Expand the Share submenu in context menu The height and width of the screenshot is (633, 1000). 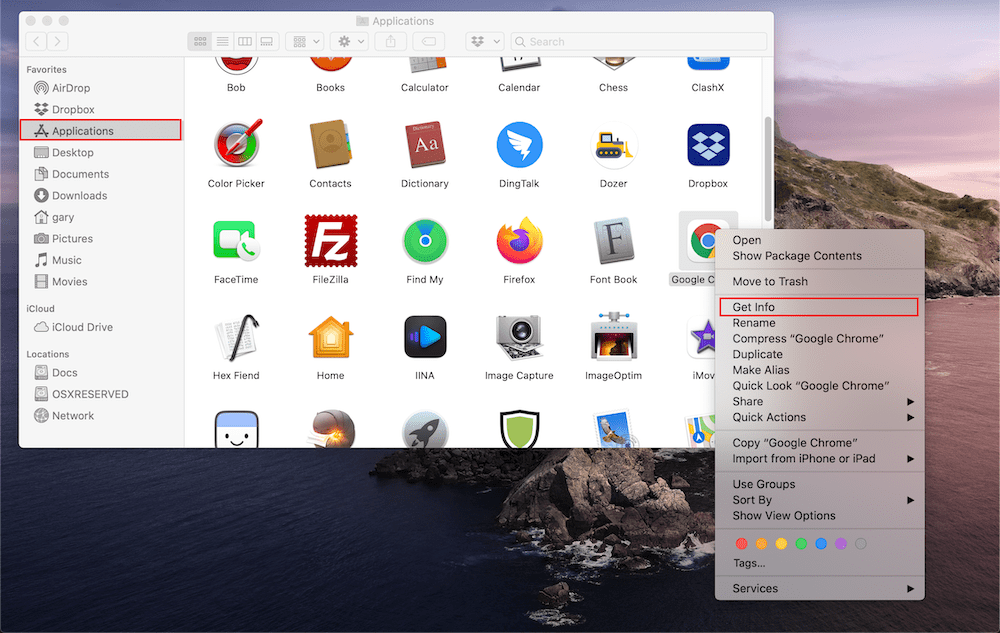(820, 402)
